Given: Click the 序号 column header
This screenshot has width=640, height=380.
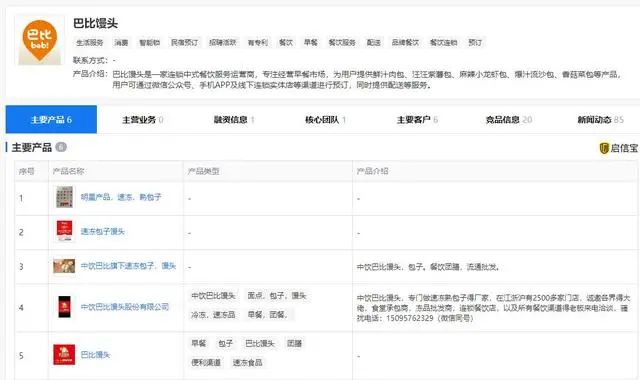Looking at the screenshot, I should pyautogui.click(x=26, y=171).
